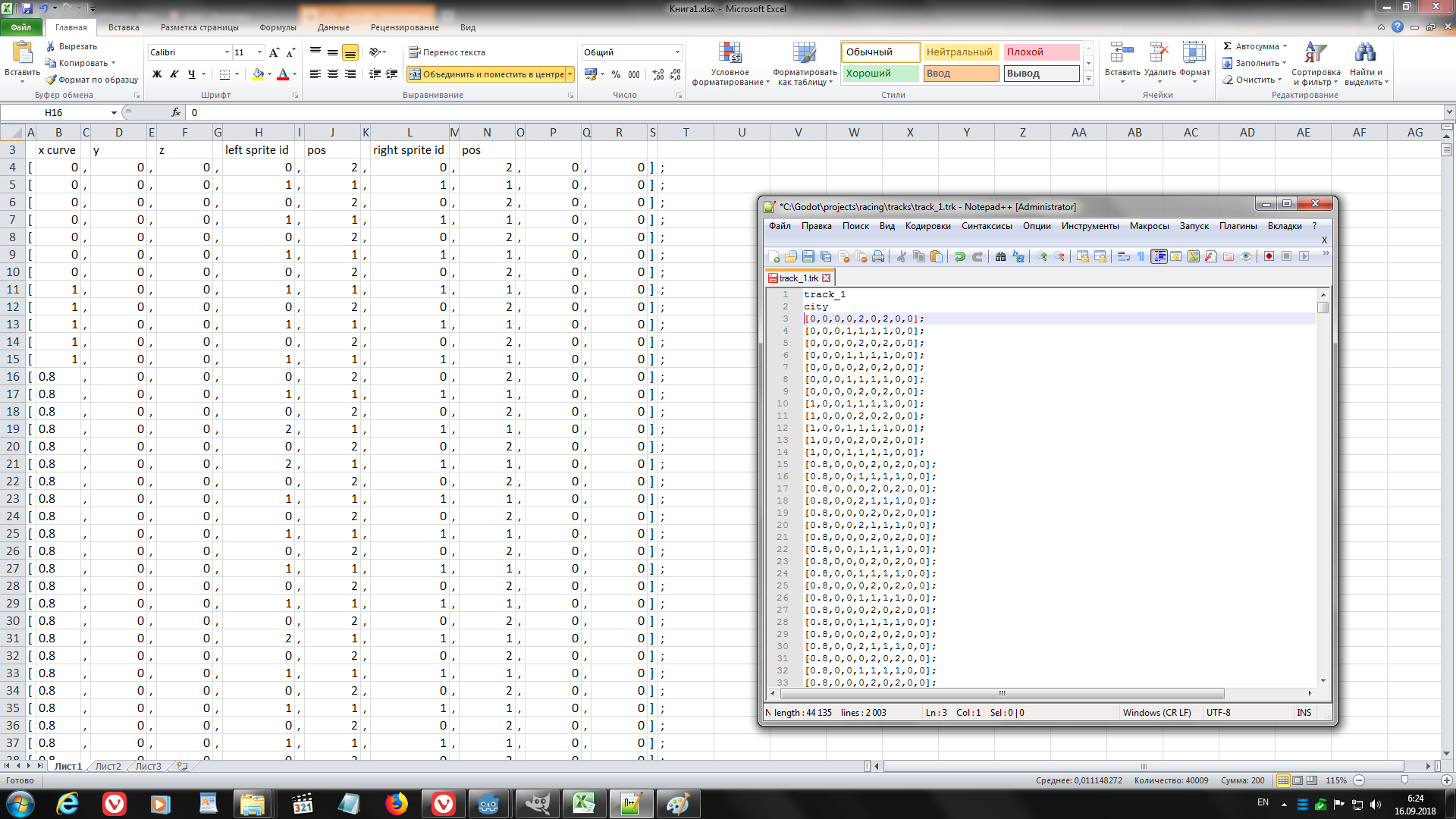1456x819 pixels.
Task: Click the Вырезать scissors button in Excel
Action: (71, 46)
